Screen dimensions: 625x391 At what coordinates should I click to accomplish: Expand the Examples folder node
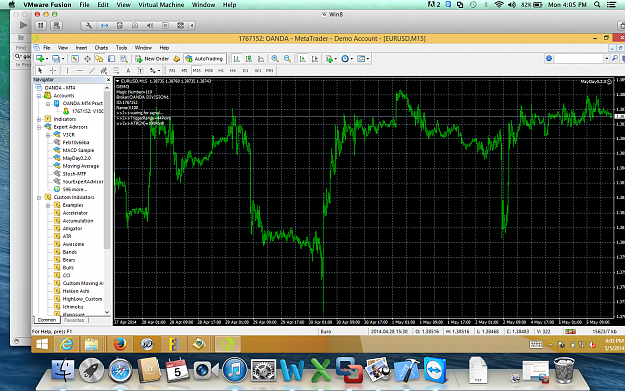[x=48, y=206]
